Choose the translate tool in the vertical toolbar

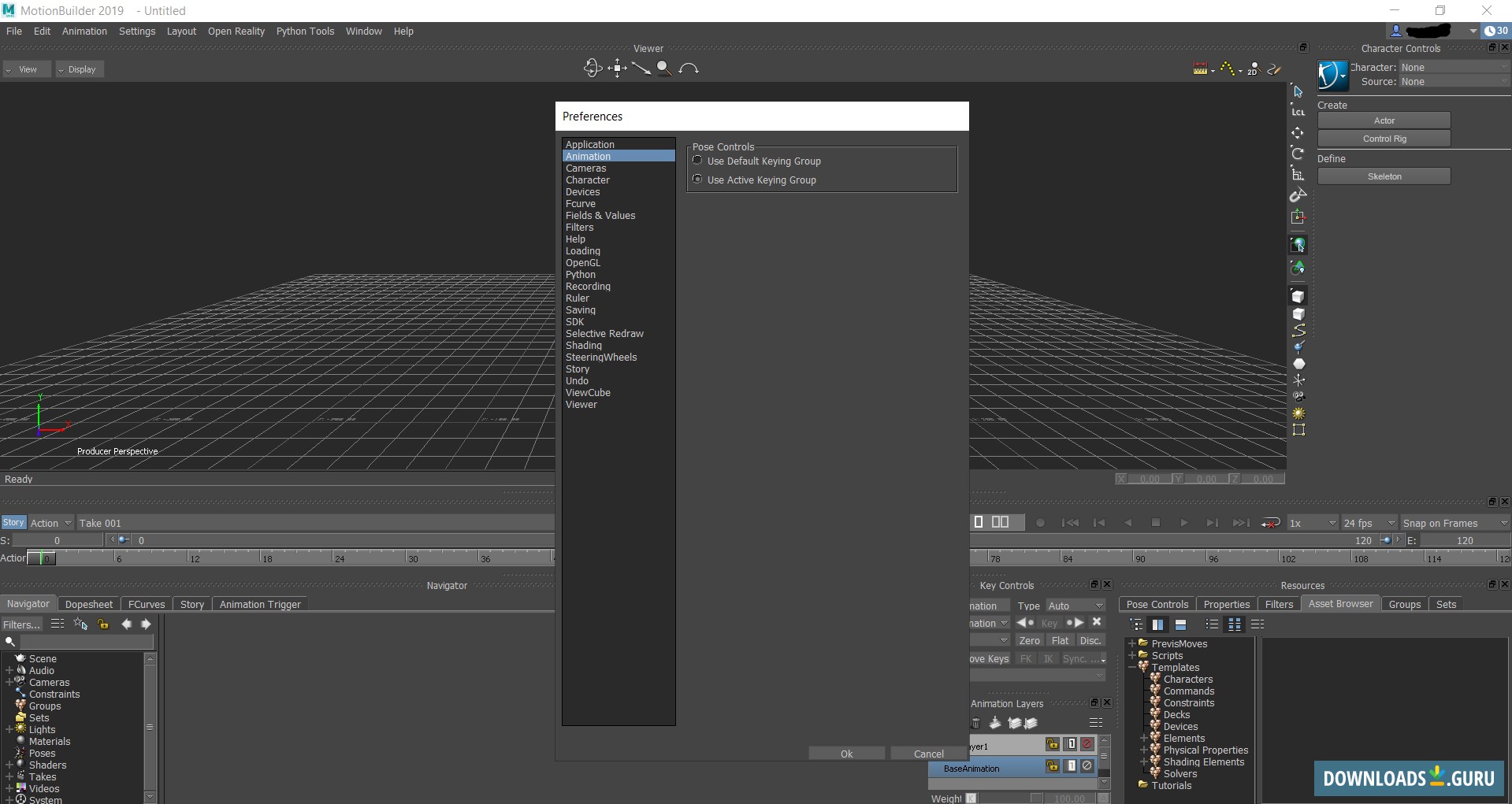click(1298, 132)
